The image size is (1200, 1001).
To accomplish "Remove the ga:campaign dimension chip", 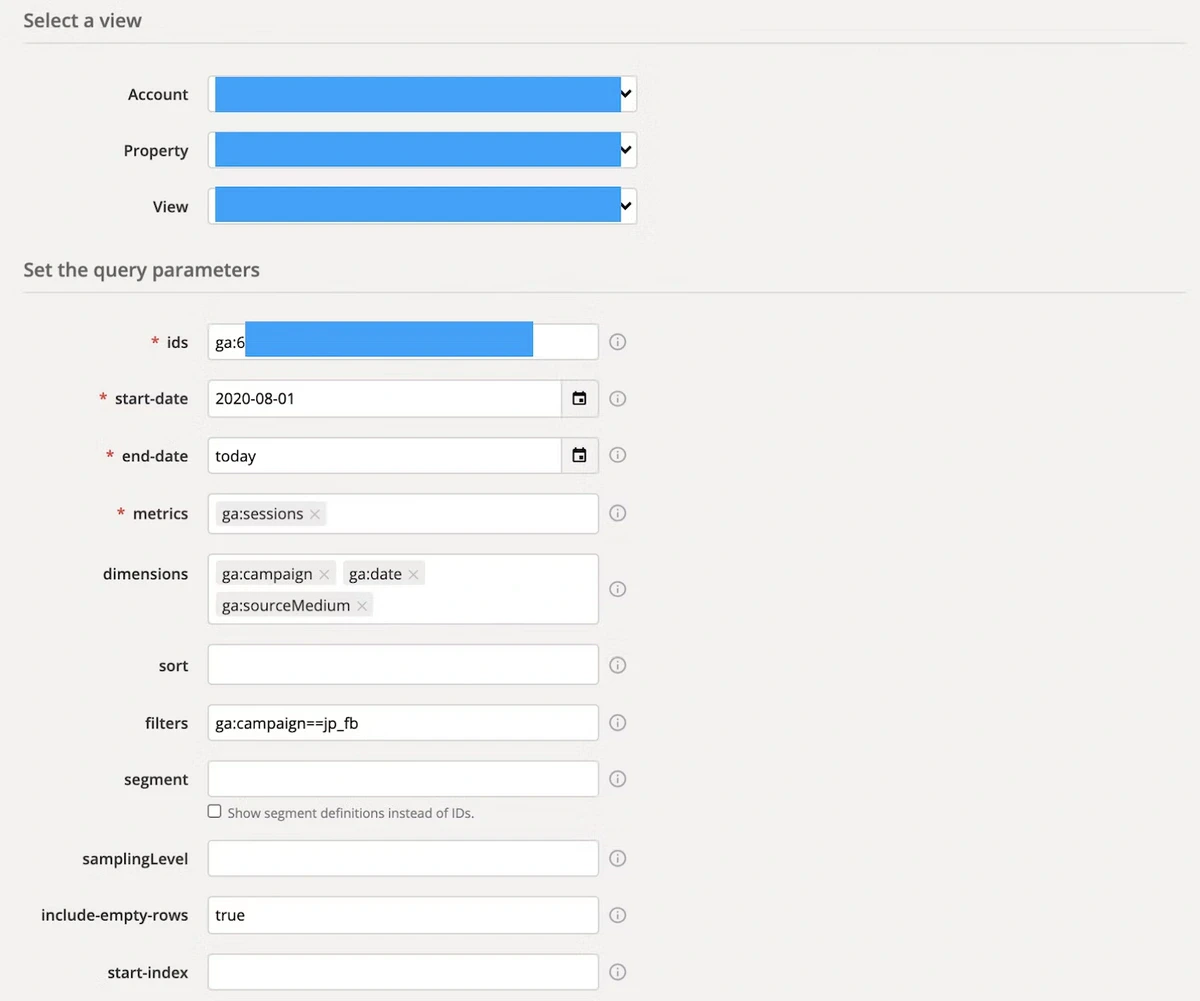I will click(x=324, y=574).
